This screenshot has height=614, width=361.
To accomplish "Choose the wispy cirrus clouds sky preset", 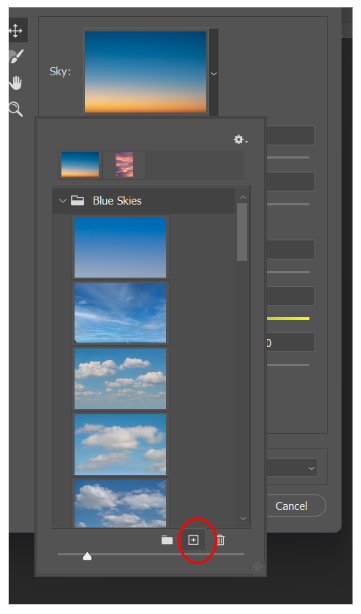I will (120, 313).
